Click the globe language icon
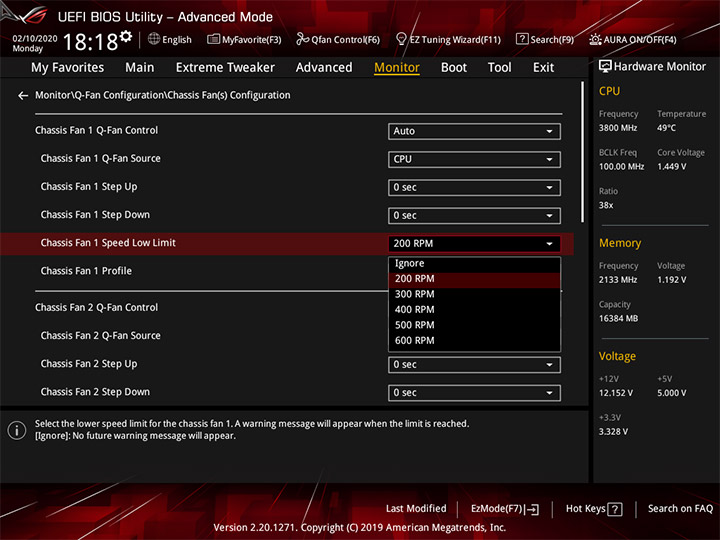Image resolution: width=720 pixels, height=540 pixels. coord(154,39)
